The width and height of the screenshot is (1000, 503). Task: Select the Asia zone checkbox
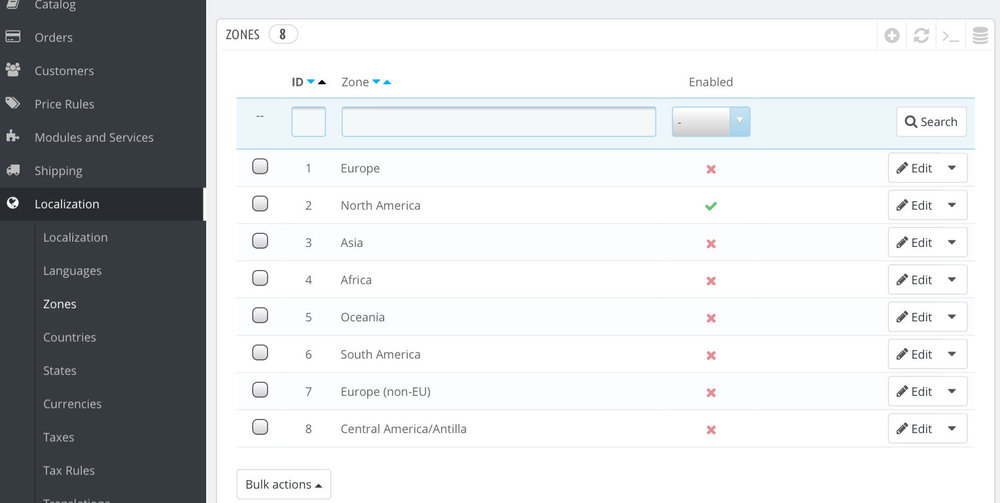[260, 241]
